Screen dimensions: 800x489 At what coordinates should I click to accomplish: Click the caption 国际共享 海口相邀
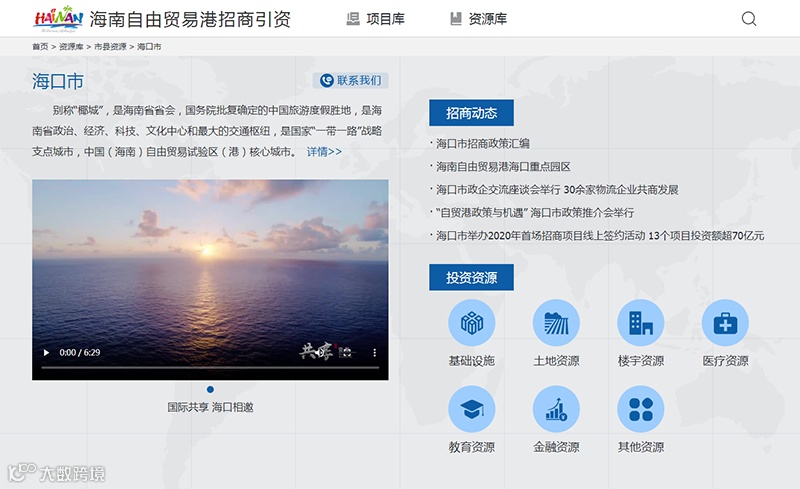click(x=210, y=407)
